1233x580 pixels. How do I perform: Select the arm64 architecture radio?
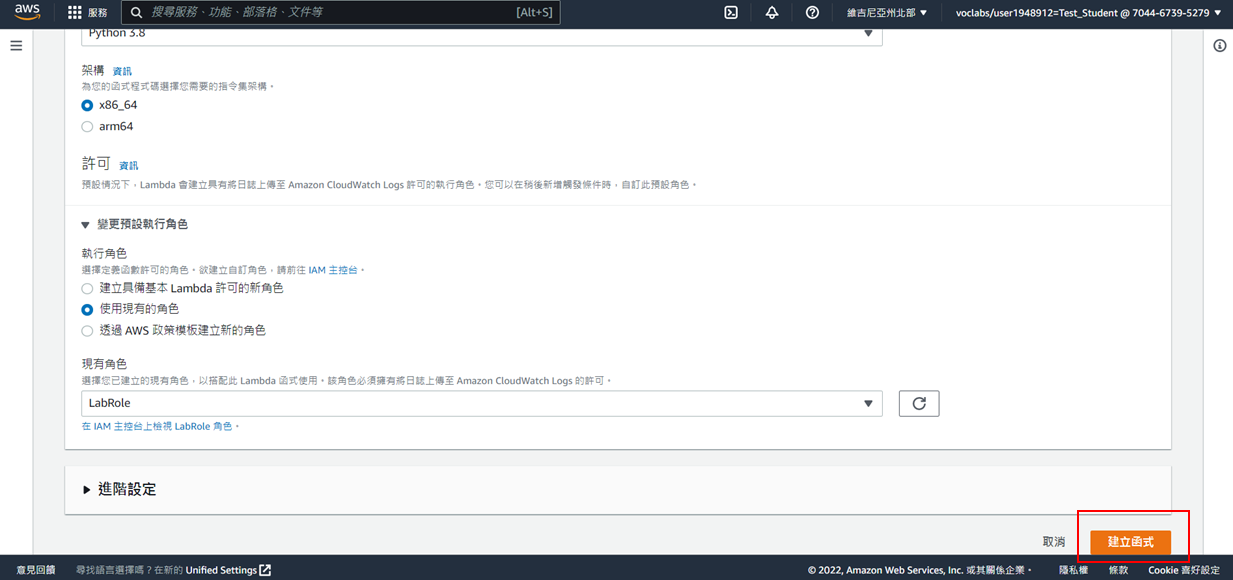[x=88, y=127]
